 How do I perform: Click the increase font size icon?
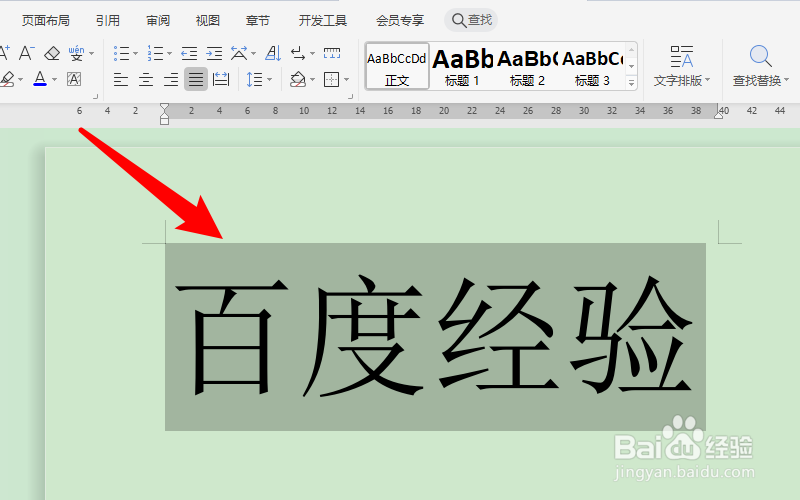pyautogui.click(x=4, y=53)
